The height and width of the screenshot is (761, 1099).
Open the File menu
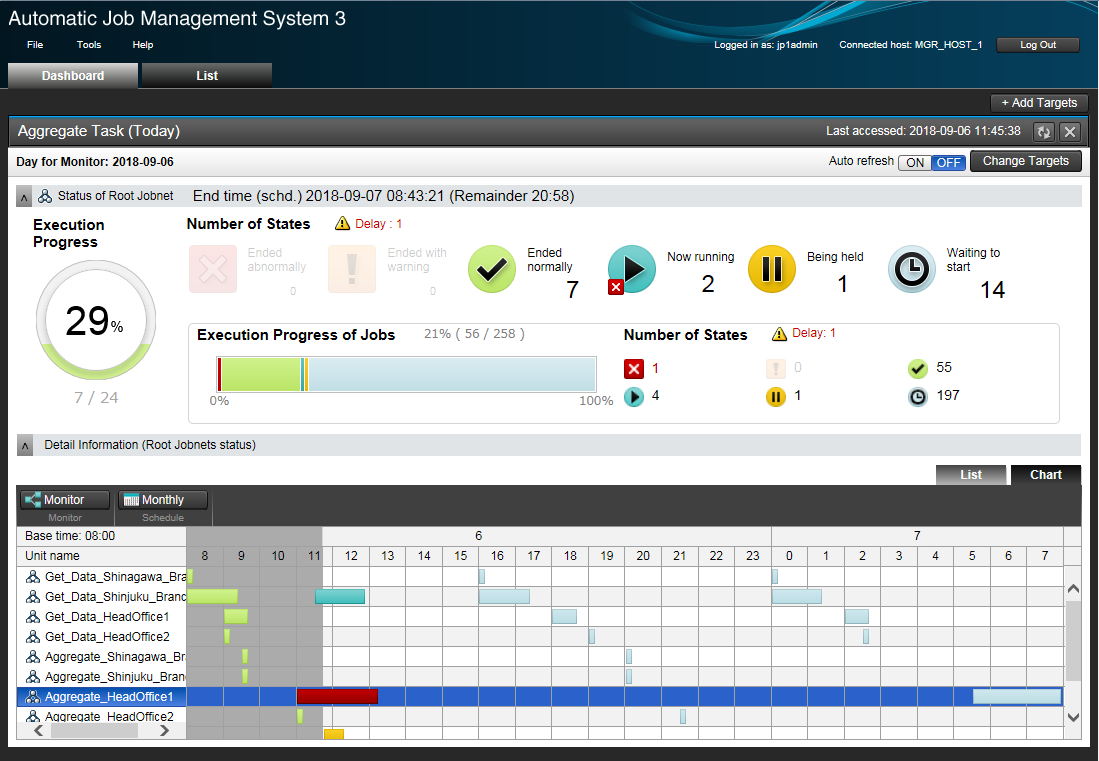coord(35,44)
